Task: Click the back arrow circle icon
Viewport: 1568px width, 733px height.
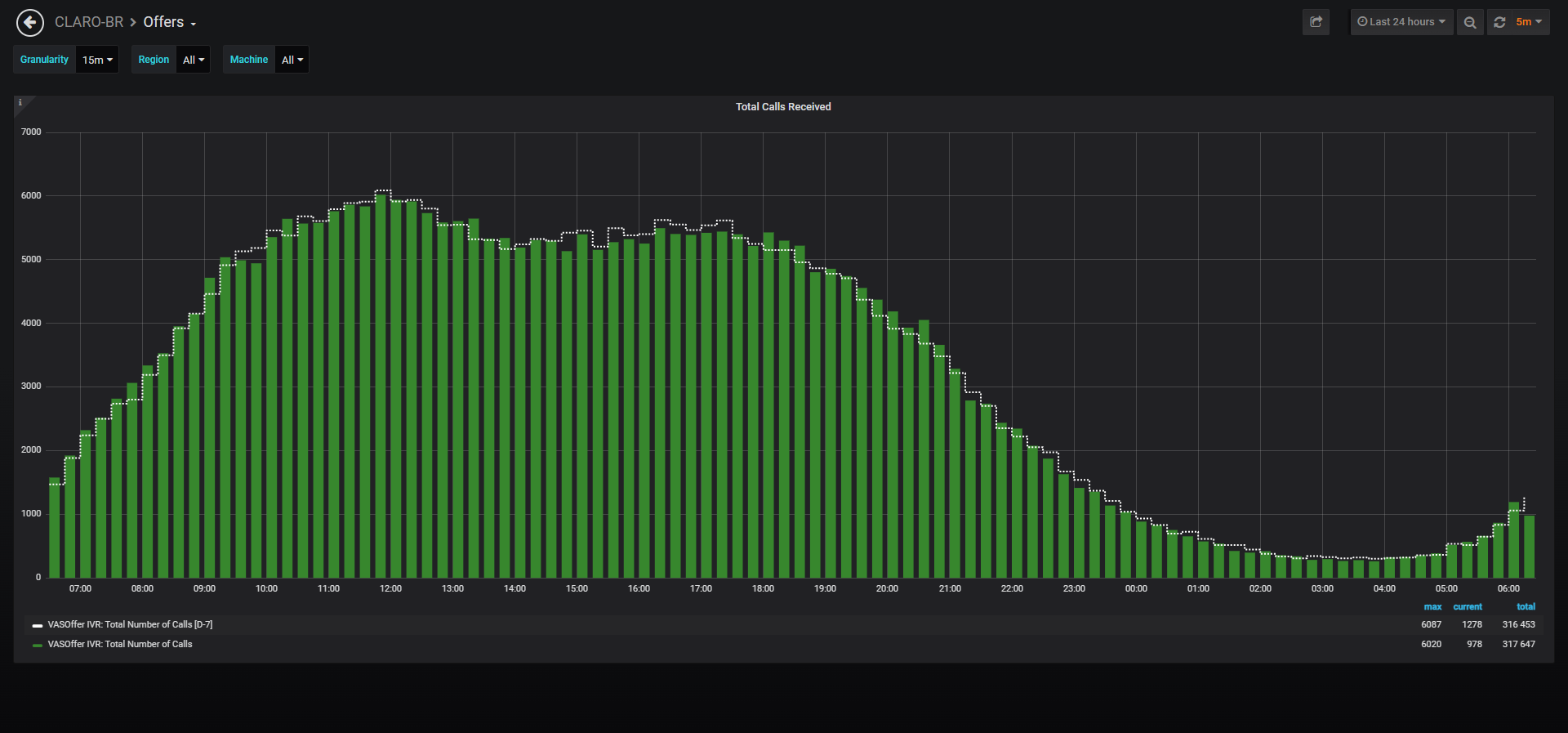Action: tap(30, 22)
